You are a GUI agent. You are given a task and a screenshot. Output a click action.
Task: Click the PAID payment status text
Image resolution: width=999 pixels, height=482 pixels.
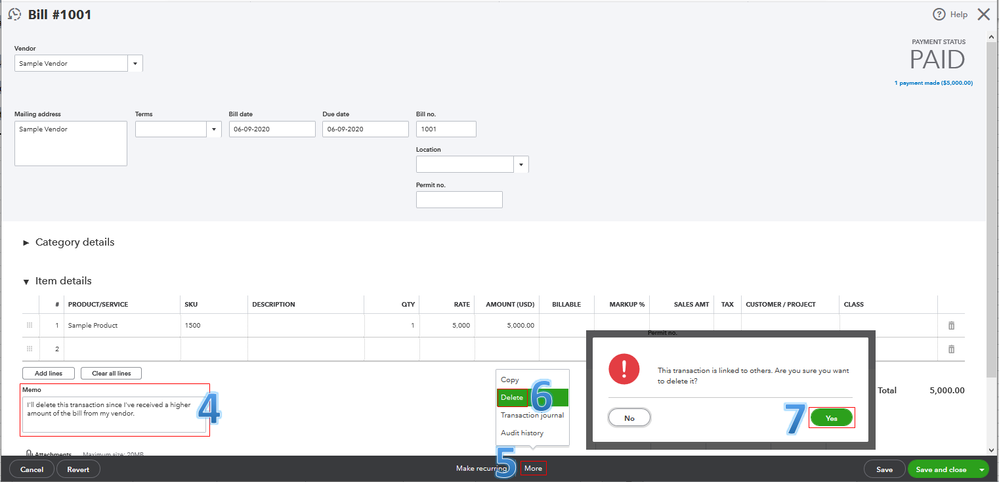click(937, 60)
